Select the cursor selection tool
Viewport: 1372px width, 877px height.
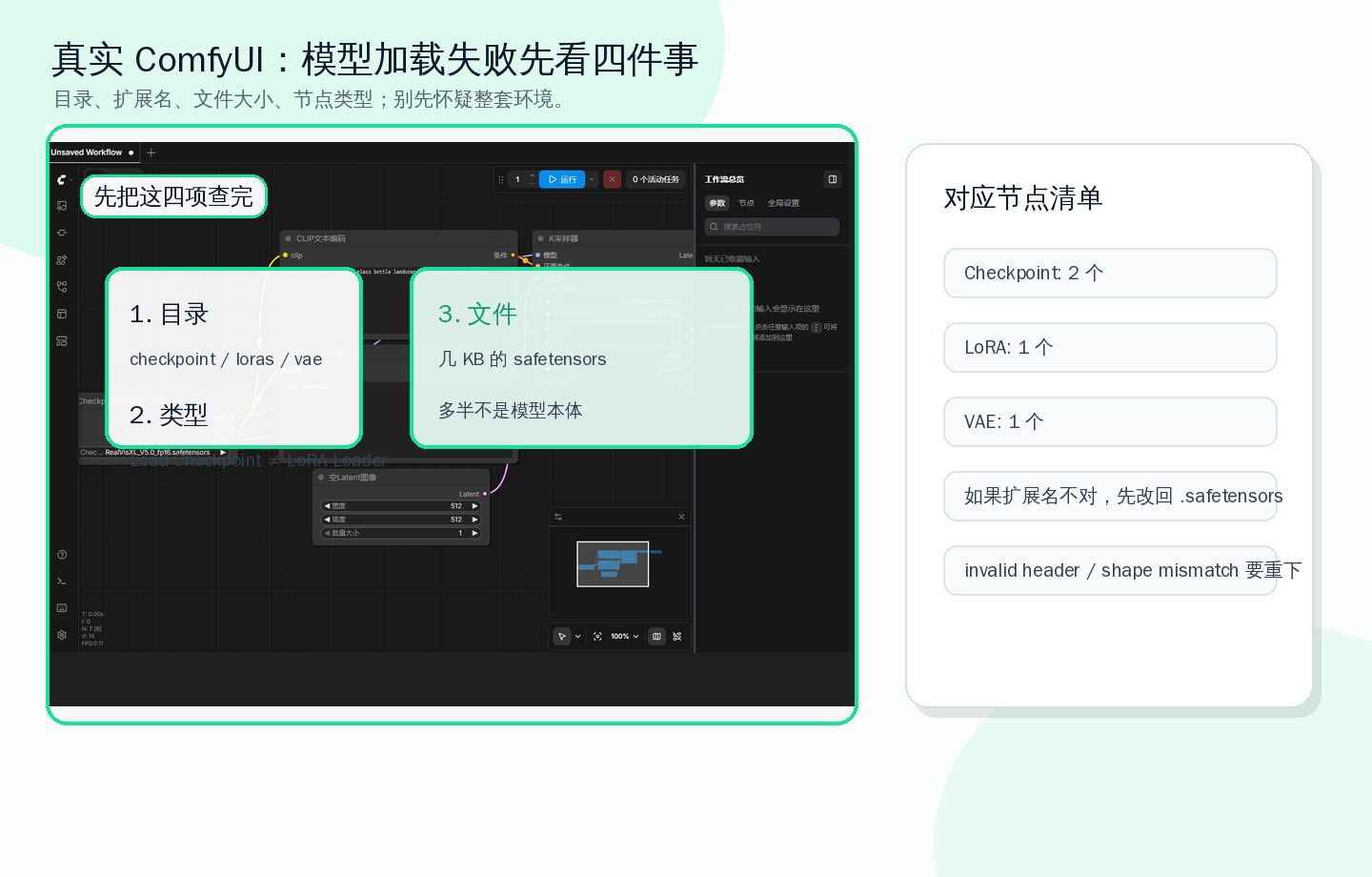[562, 636]
